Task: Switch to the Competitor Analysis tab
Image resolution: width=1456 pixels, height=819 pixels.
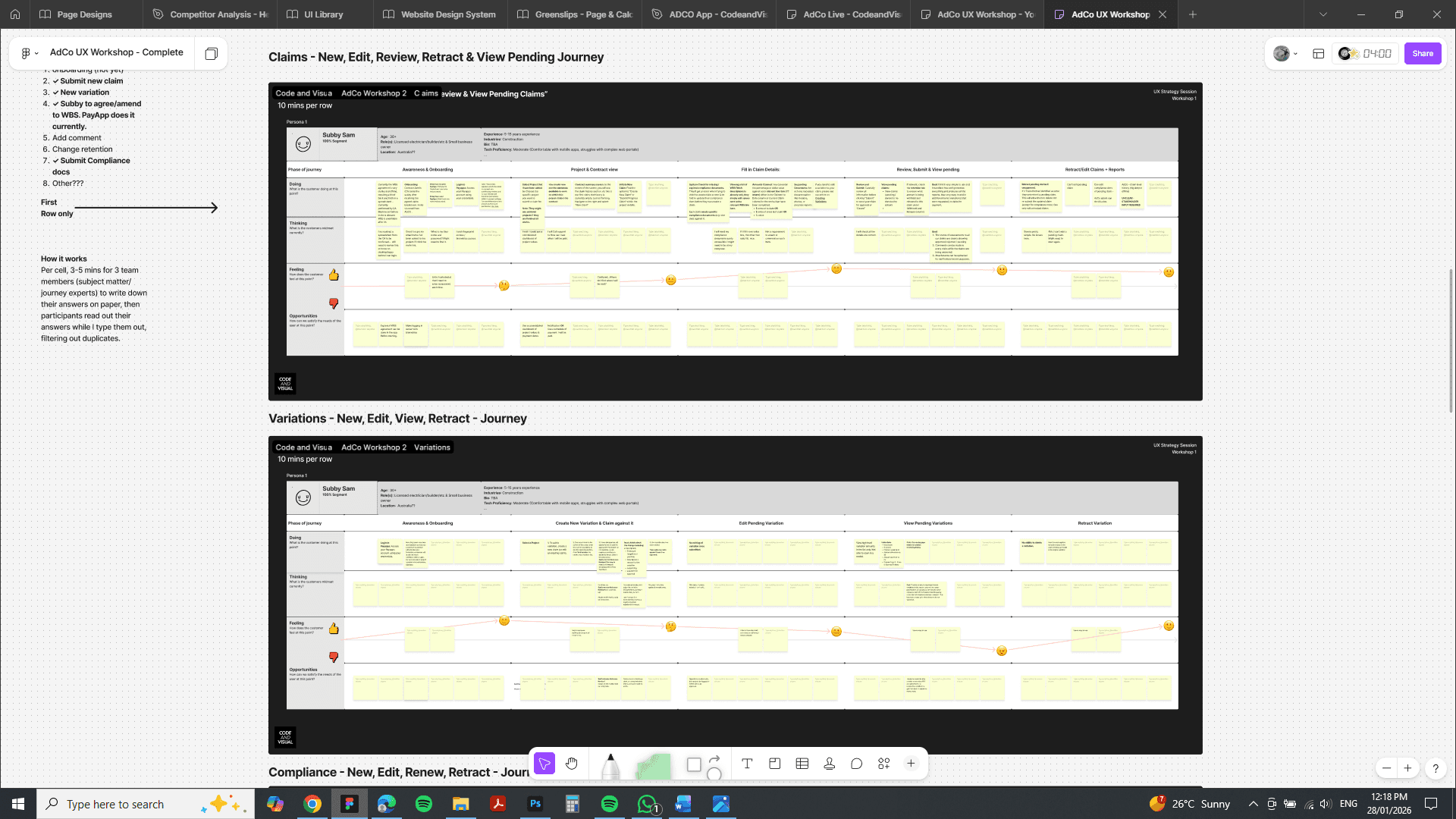Action: coord(211,14)
